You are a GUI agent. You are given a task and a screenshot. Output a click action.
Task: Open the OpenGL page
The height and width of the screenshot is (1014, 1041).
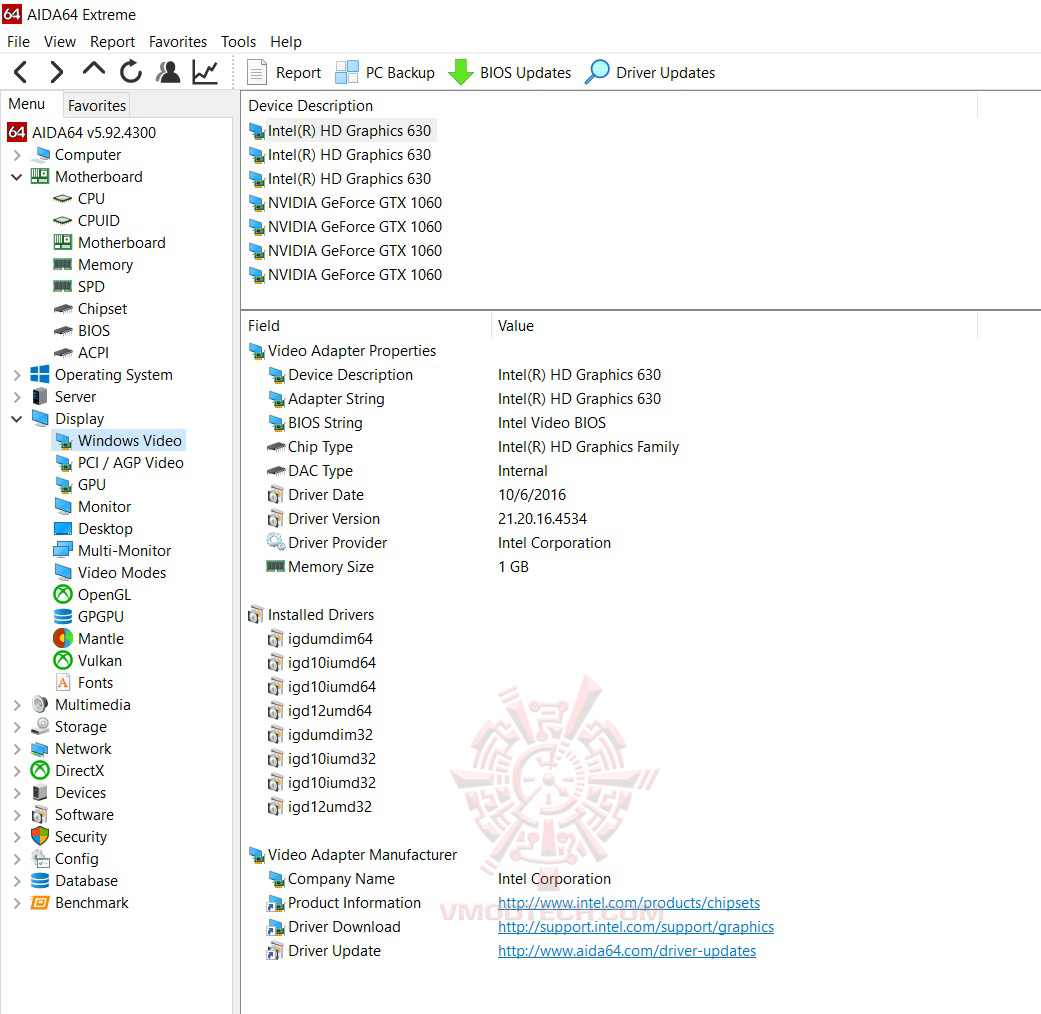[x=93, y=594]
